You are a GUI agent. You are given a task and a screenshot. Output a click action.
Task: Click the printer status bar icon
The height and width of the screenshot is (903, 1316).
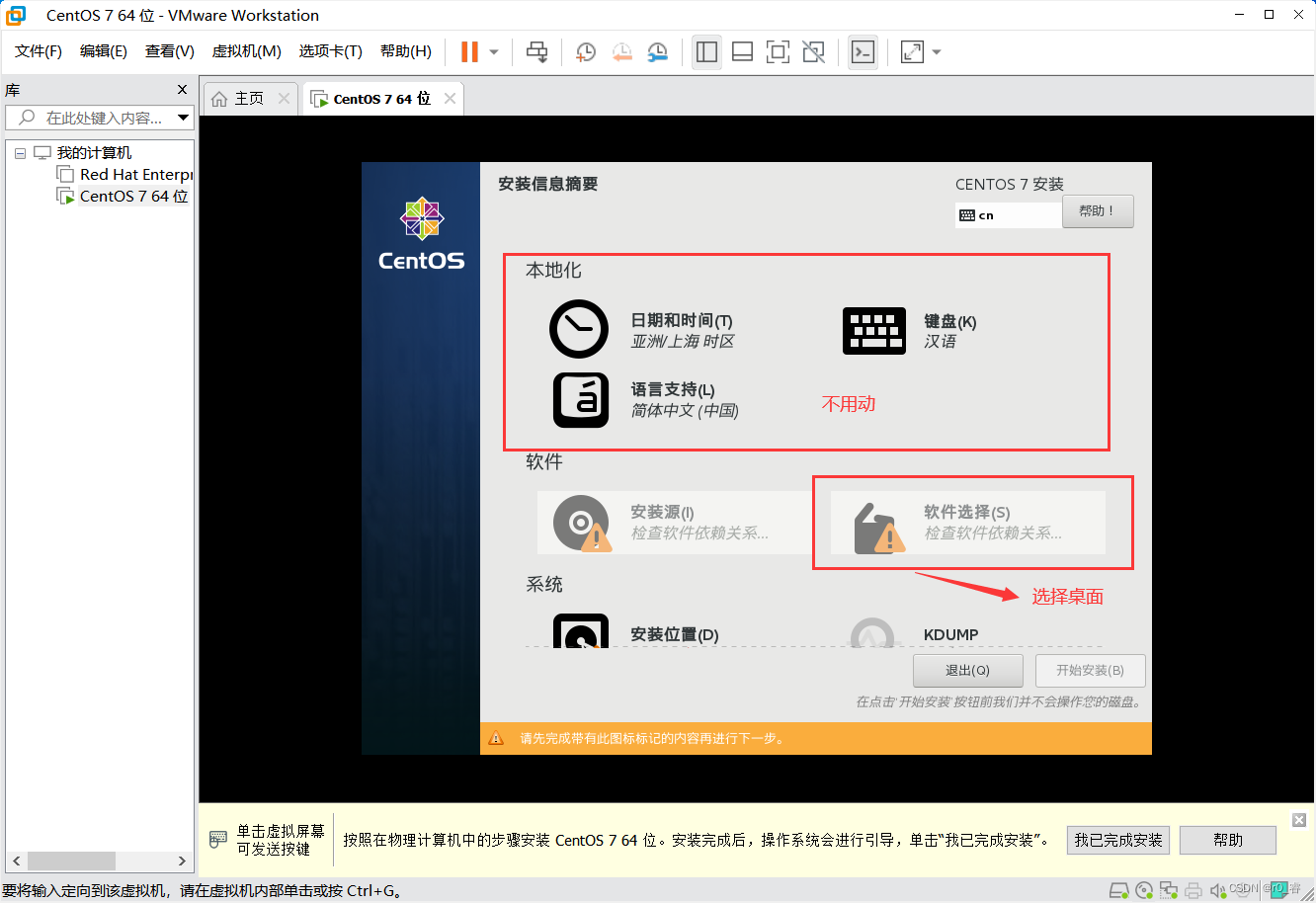pos(1193,890)
